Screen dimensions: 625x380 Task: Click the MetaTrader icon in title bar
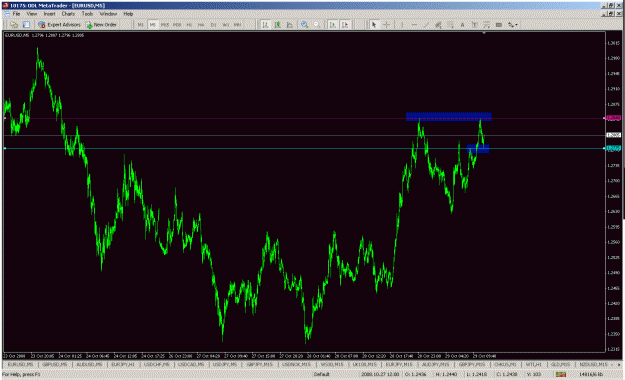pos(6,5)
